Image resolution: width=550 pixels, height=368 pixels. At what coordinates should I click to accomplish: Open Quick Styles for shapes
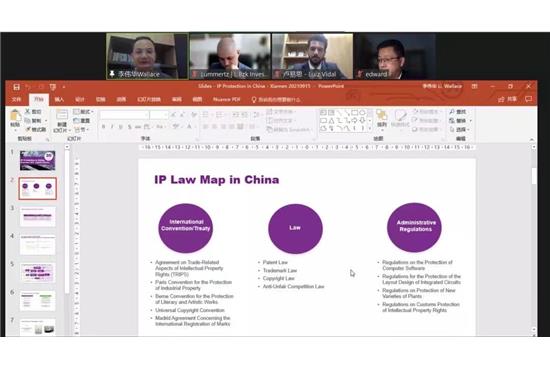pyautogui.click(x=400, y=118)
